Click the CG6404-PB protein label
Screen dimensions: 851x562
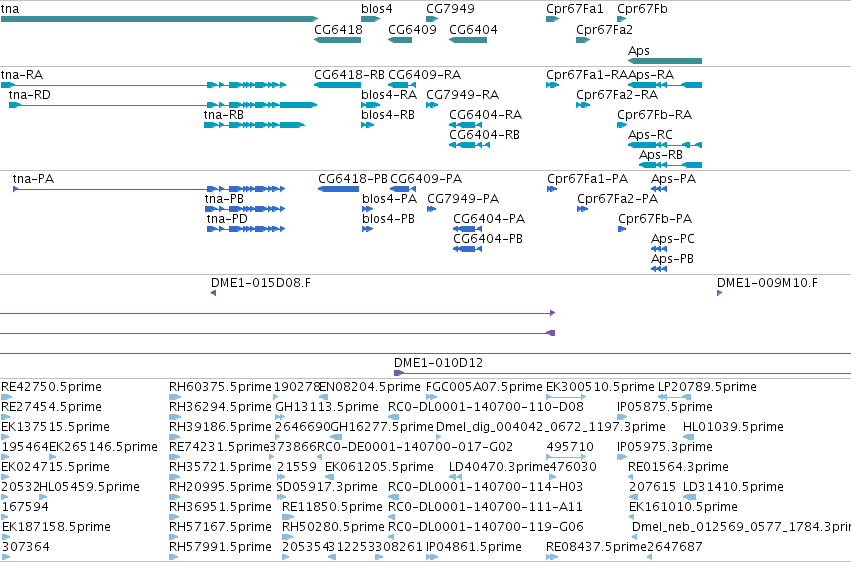click(x=488, y=239)
